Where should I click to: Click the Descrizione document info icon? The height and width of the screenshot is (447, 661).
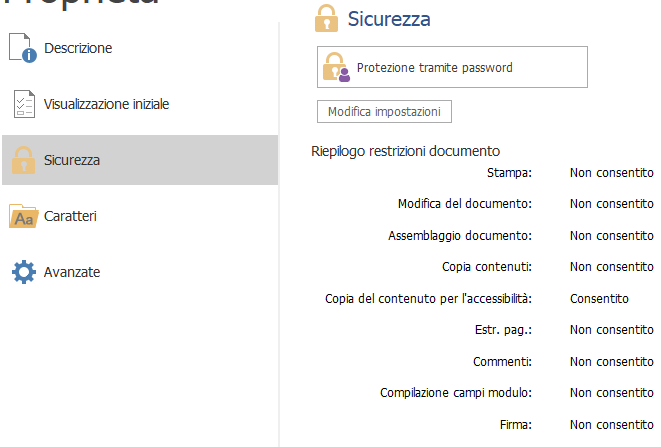[x=23, y=48]
